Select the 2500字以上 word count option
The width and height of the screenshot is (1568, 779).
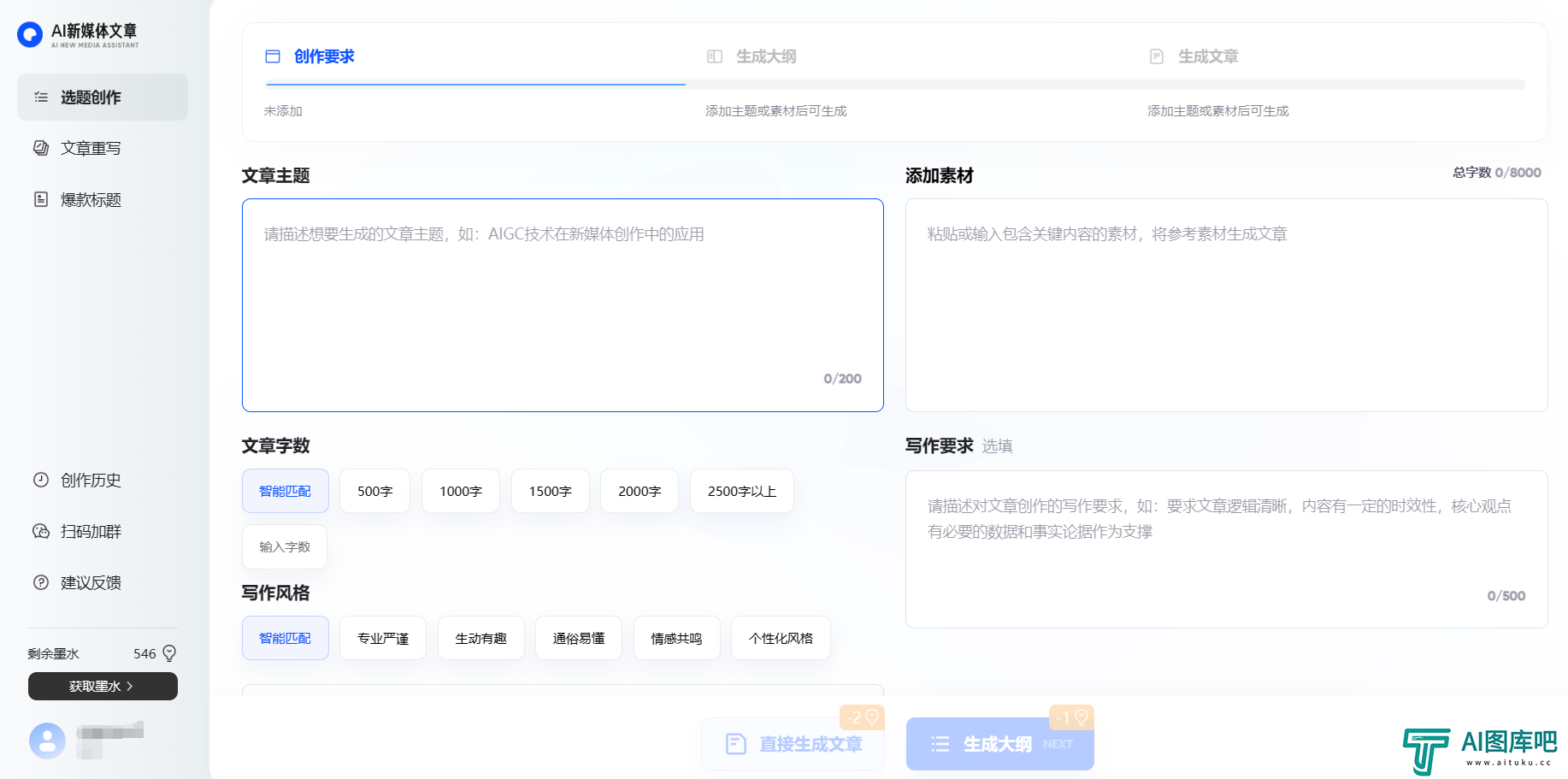742,491
